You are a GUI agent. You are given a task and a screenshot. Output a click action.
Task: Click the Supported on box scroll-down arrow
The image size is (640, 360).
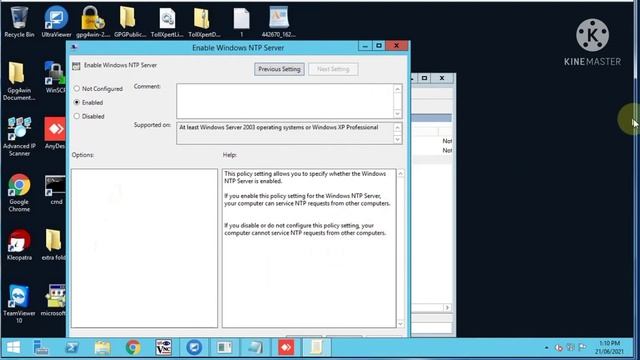(398, 140)
